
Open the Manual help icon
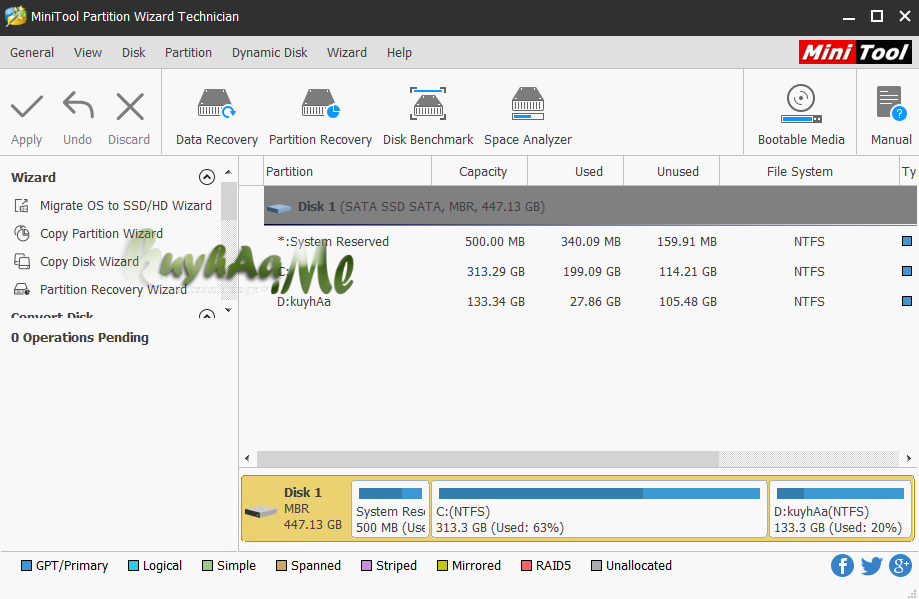point(891,104)
